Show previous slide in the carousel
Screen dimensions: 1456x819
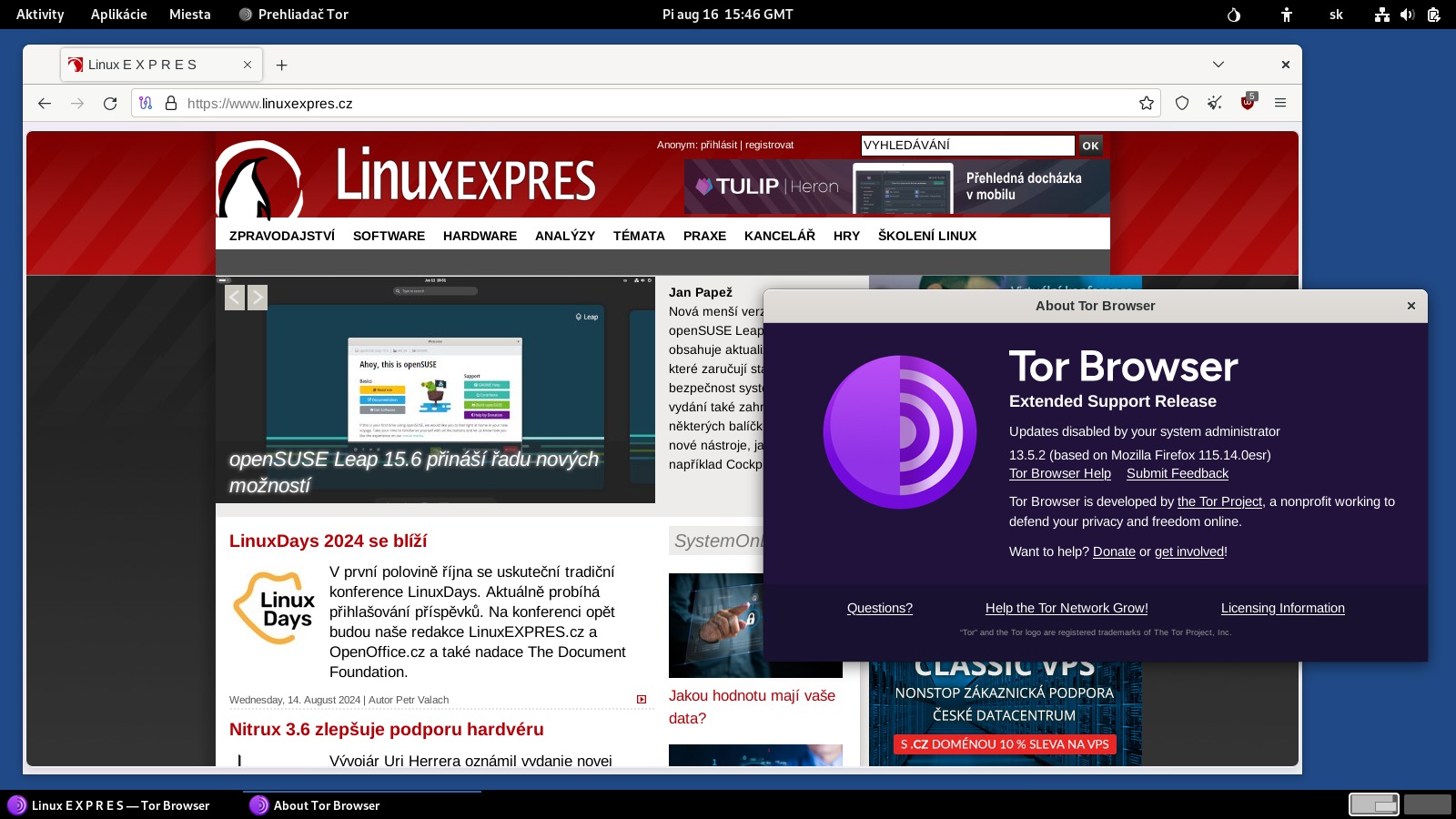235,298
